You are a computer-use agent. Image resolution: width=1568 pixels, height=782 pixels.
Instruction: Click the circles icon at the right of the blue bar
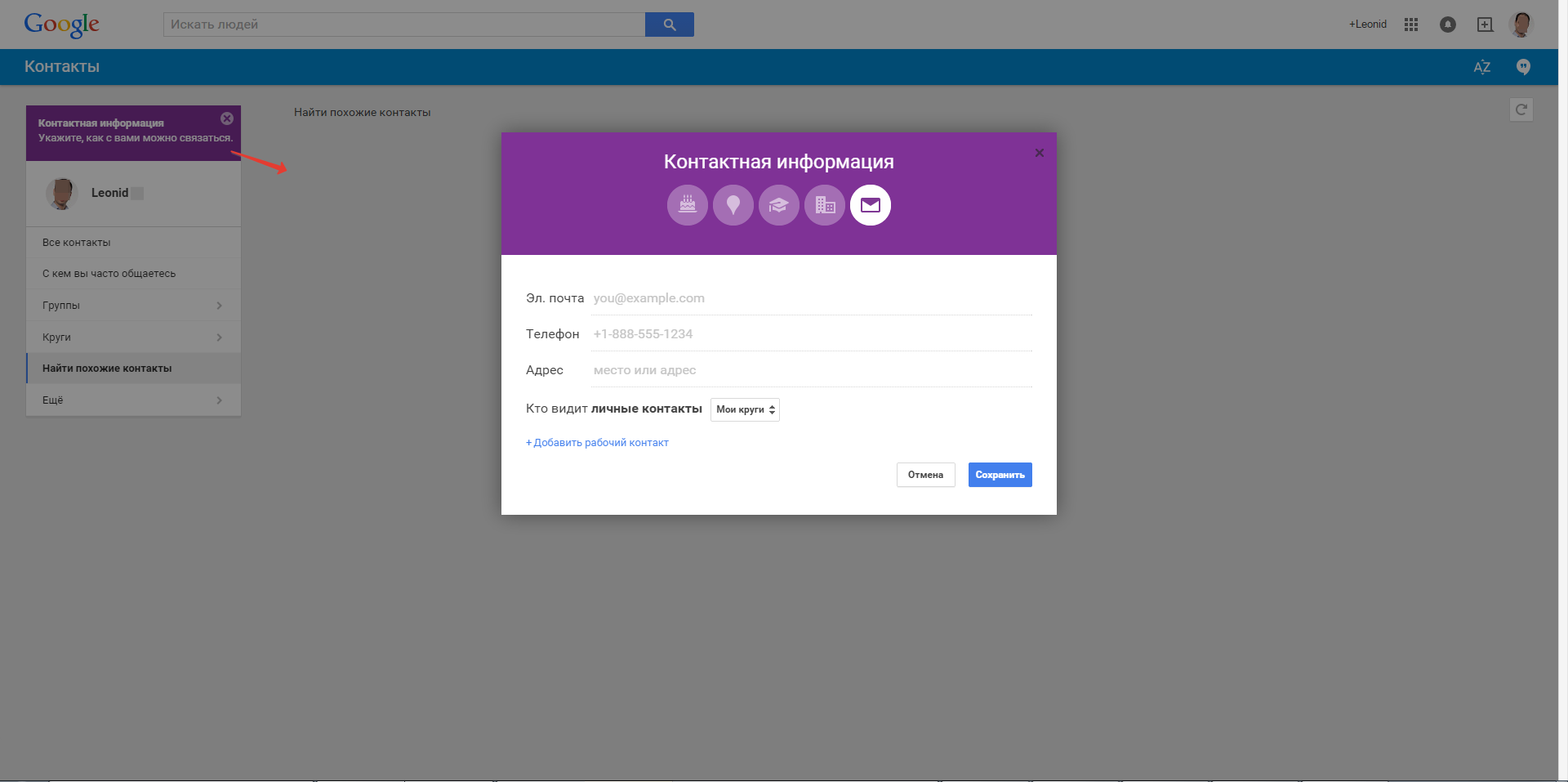tap(1523, 67)
